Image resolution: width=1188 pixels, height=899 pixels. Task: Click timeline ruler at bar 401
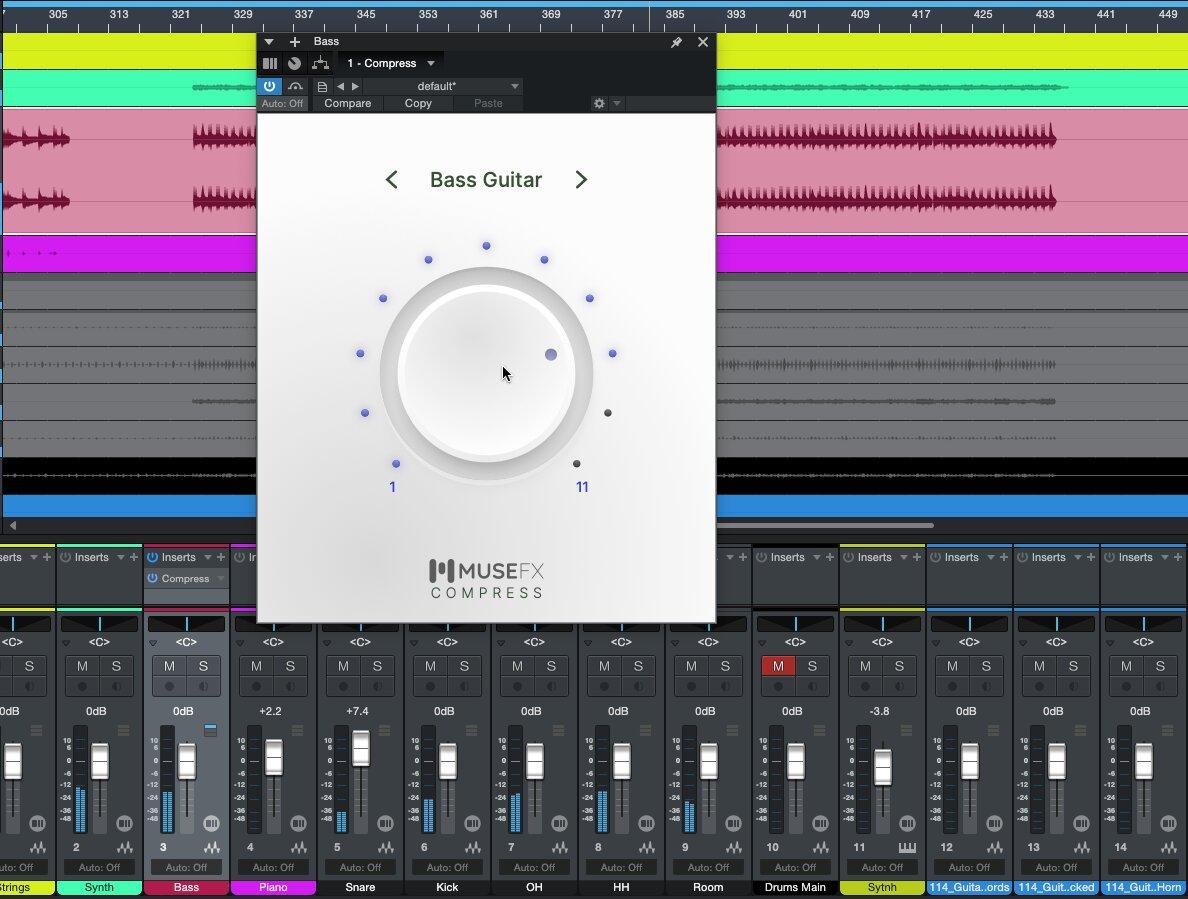tap(797, 14)
